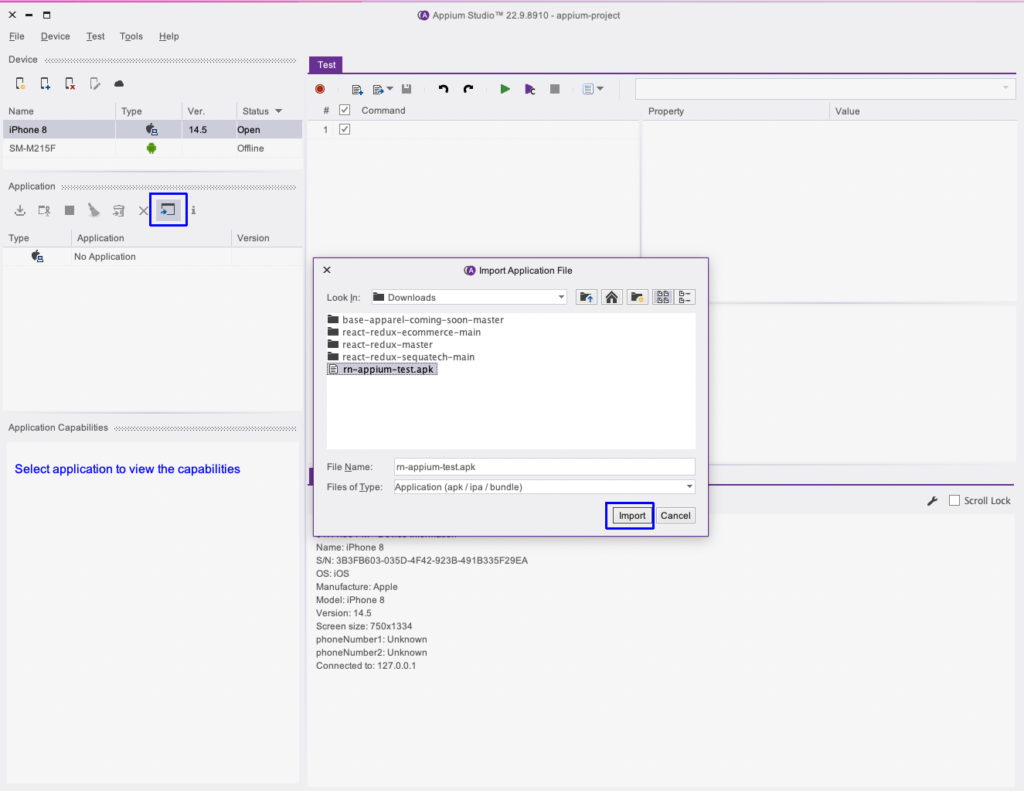Click the uninstall application trash icon
Image resolution: width=1024 pixels, height=791 pixels.
119,210
